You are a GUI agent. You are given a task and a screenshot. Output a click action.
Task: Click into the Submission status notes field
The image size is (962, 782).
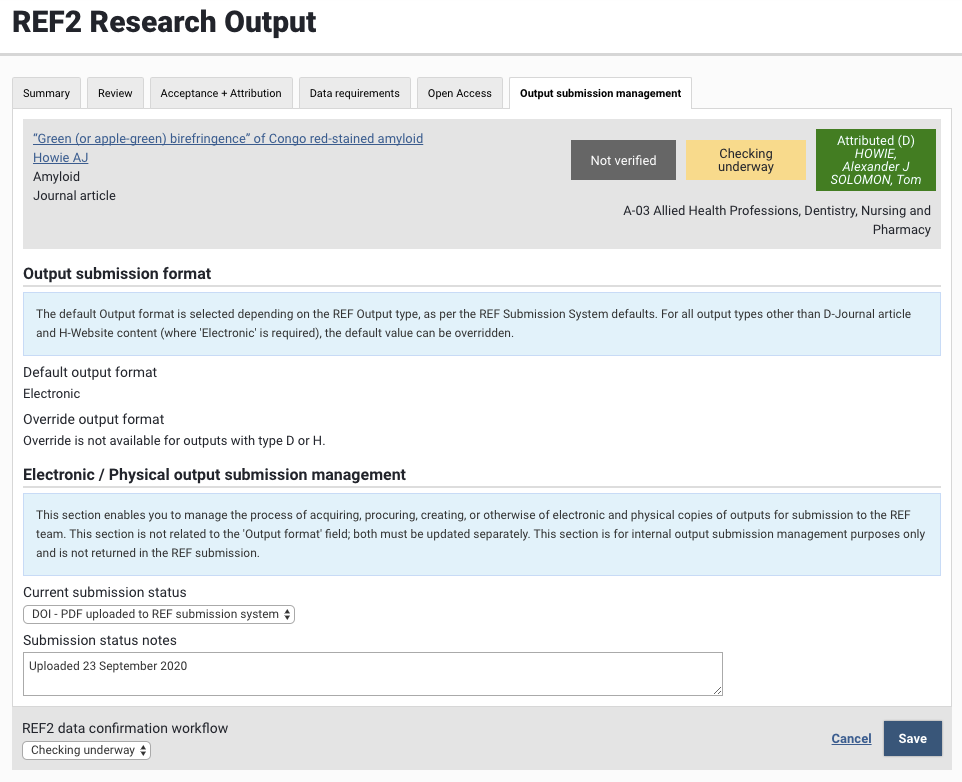click(x=372, y=673)
